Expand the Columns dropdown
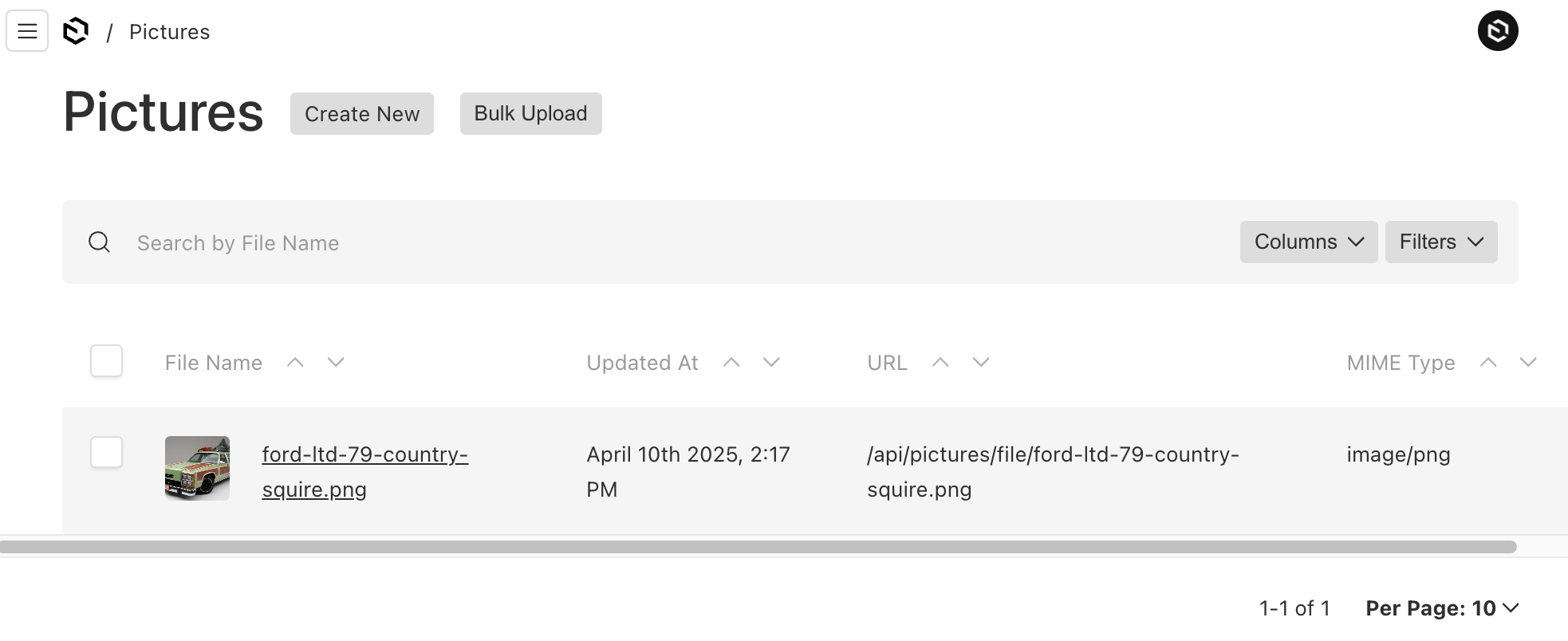1568x641 pixels. coord(1308,242)
